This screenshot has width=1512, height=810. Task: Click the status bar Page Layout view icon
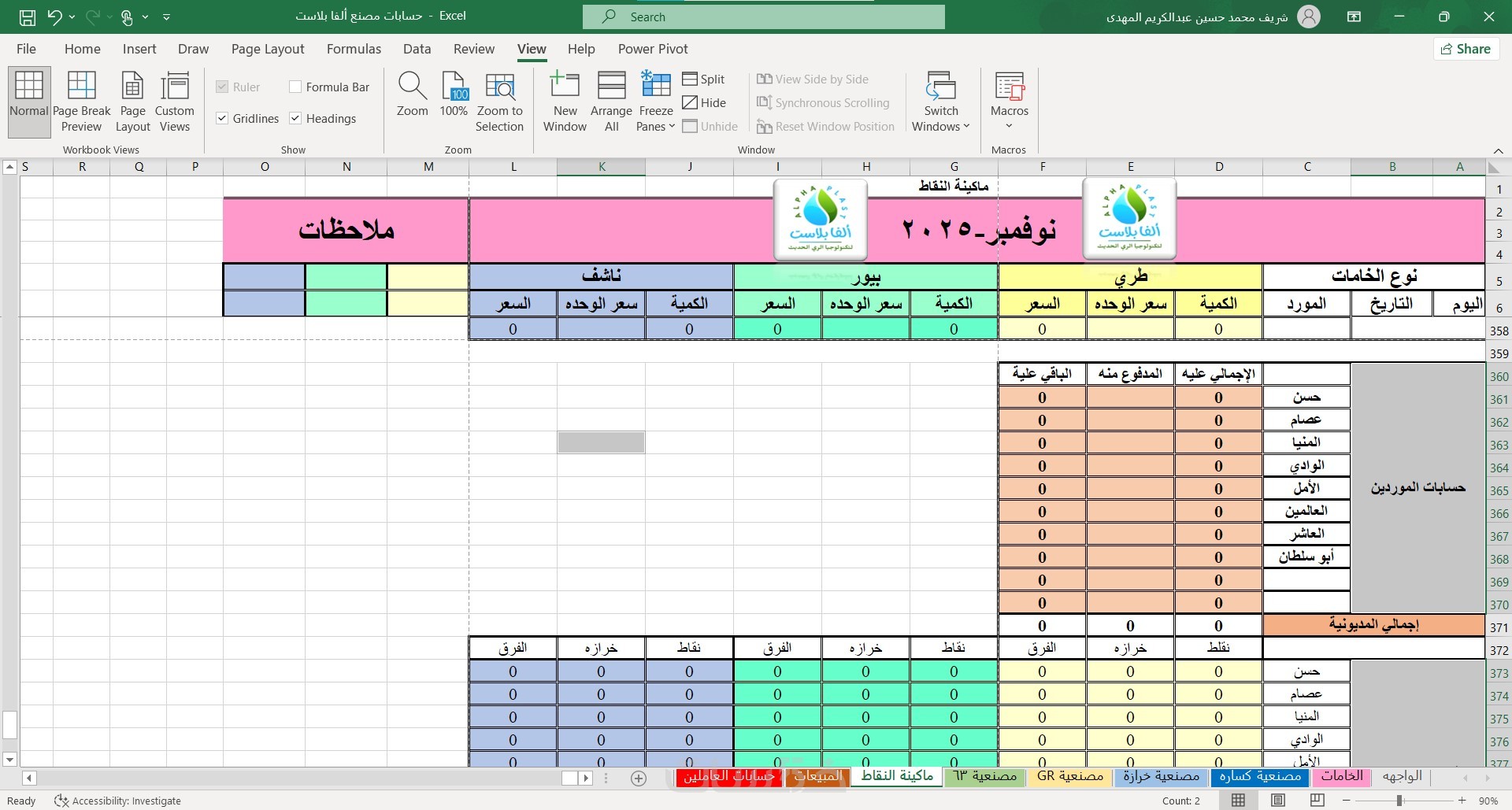1278,801
